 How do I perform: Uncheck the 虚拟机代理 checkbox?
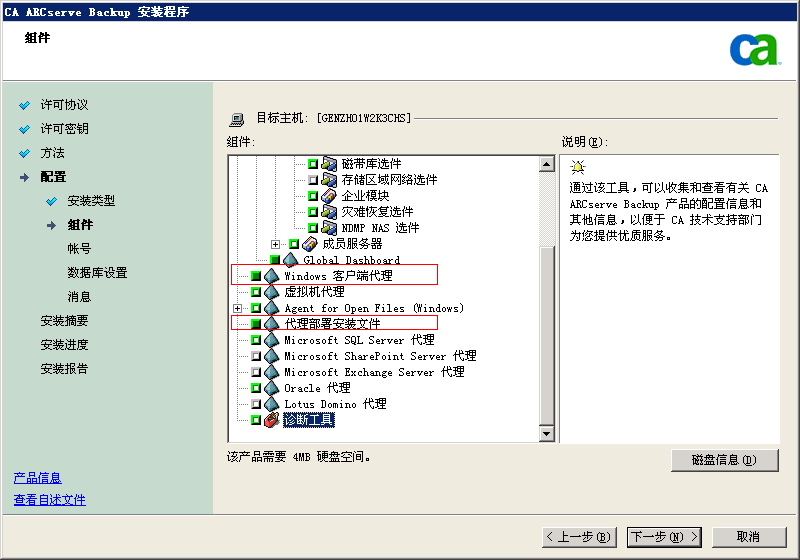pyautogui.click(x=256, y=292)
